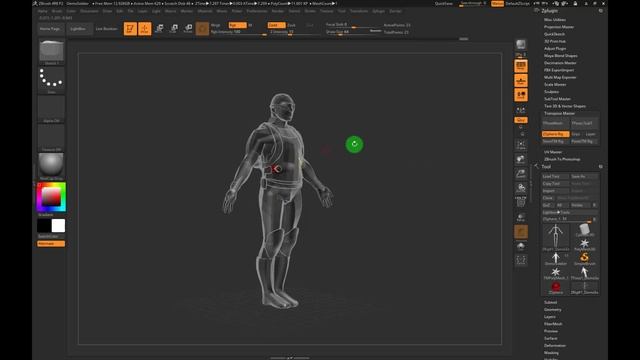Screen dimensions: 640x360
Task: Click QuickSave in the title bar
Action: coord(444,3)
